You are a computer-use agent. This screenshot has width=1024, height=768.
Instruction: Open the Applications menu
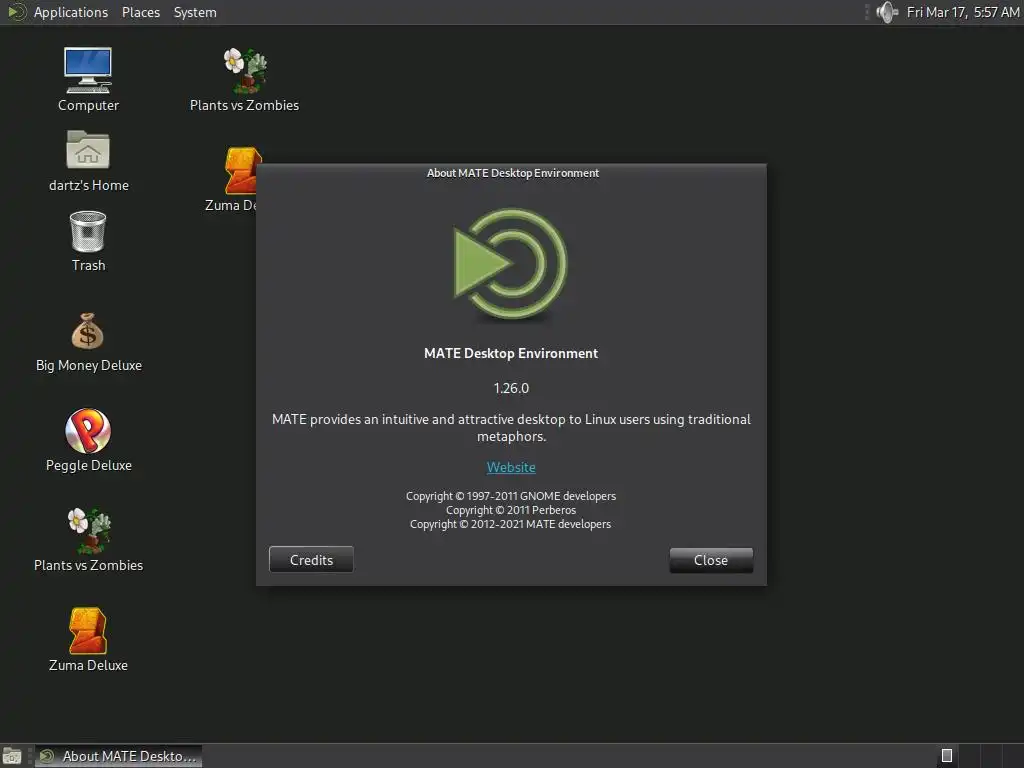click(71, 12)
